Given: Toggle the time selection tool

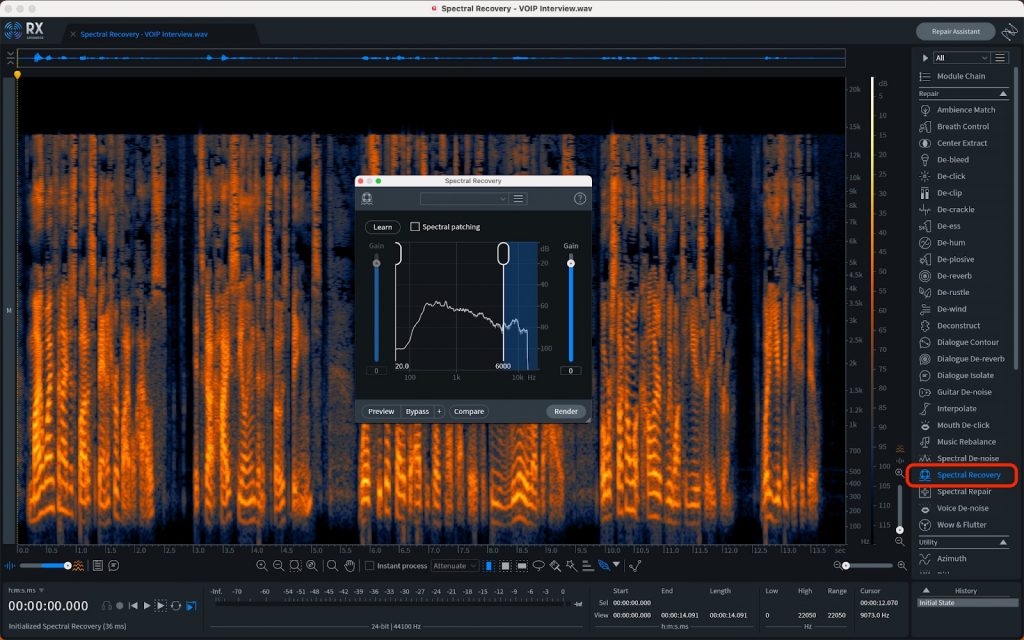Looking at the screenshot, I should pos(488,566).
